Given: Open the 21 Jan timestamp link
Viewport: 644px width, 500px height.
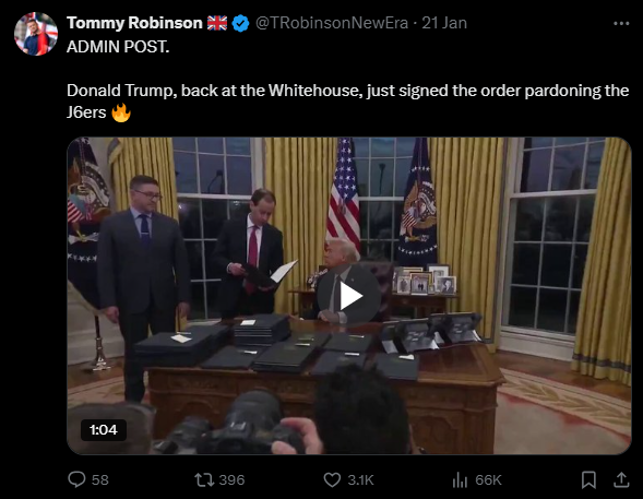Looking at the screenshot, I should 444,23.
